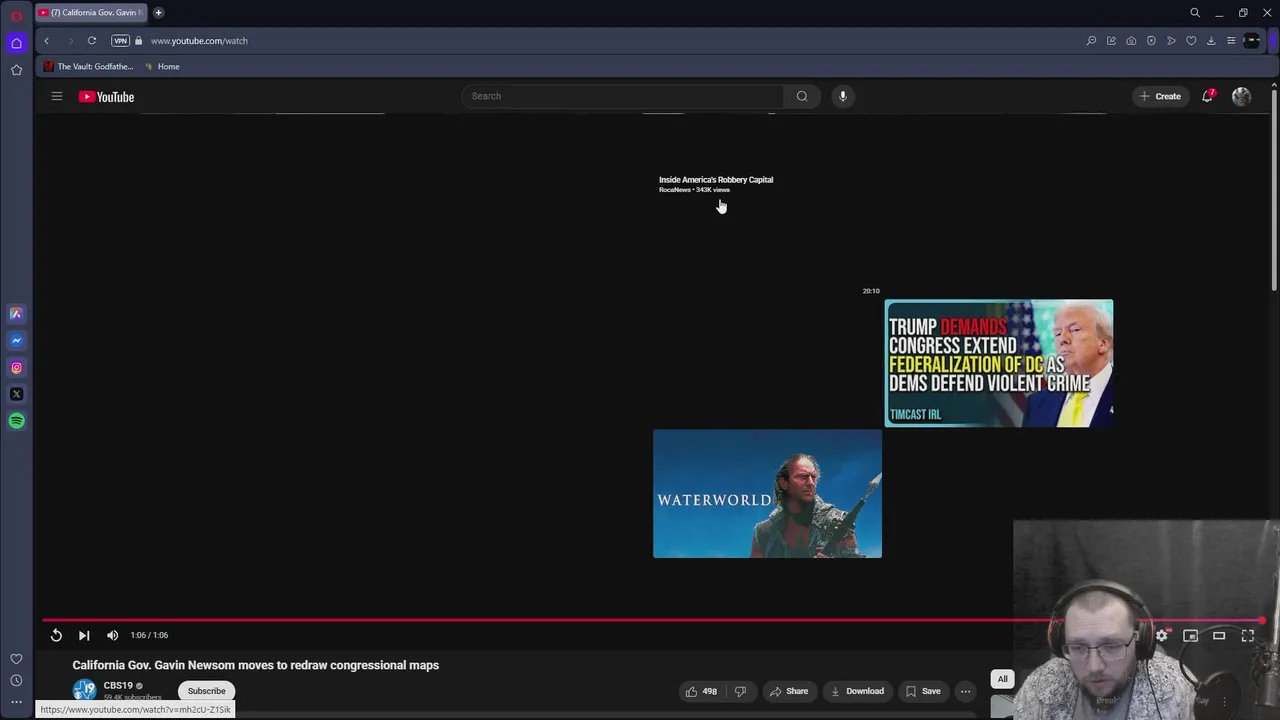Open Opera sidebar bookmarks star icon
1280x720 pixels.
coord(16,70)
